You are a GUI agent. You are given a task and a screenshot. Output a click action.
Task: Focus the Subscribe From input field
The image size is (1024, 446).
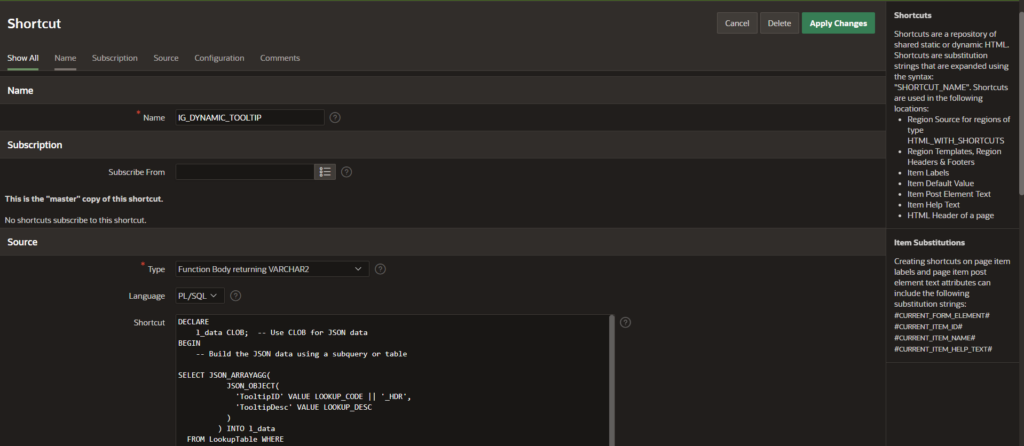[244, 172]
